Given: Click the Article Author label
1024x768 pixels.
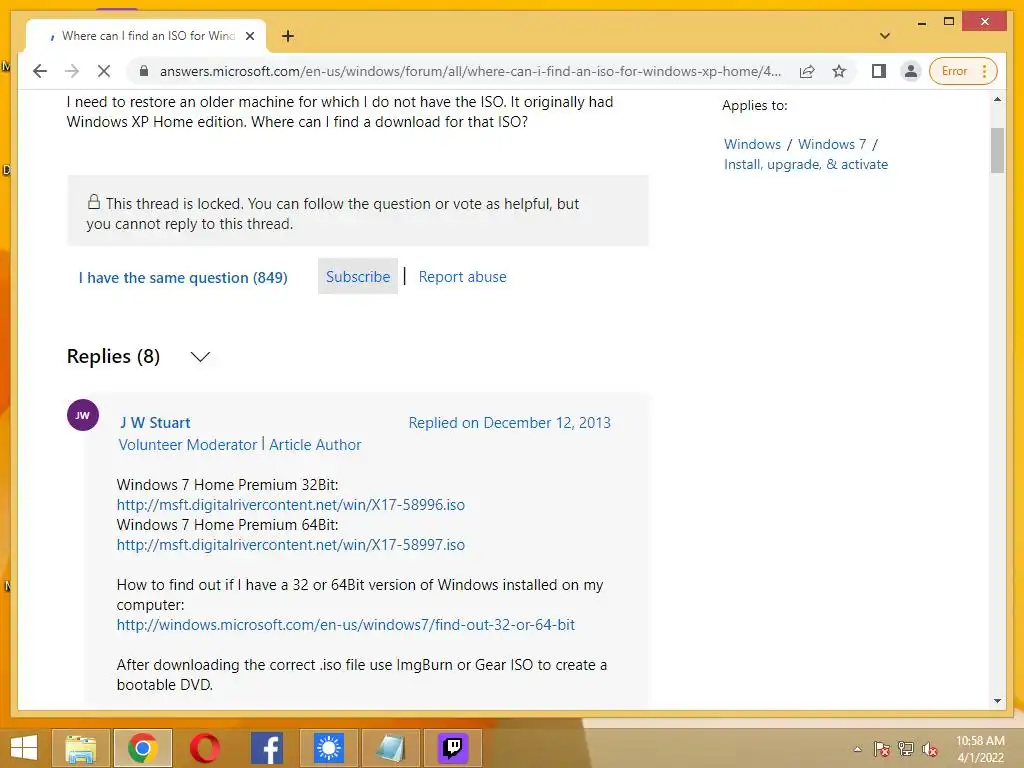Looking at the screenshot, I should 315,445.
